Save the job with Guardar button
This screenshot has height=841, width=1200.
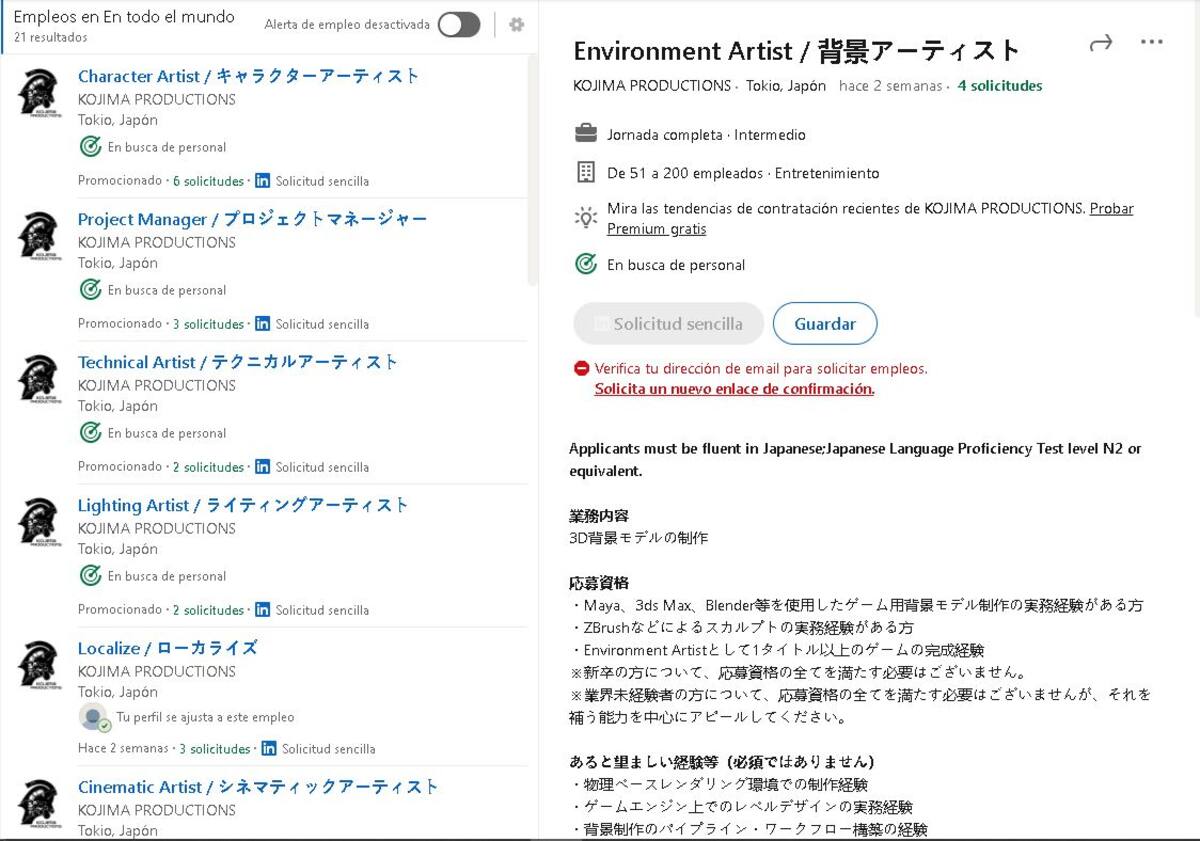click(x=825, y=324)
